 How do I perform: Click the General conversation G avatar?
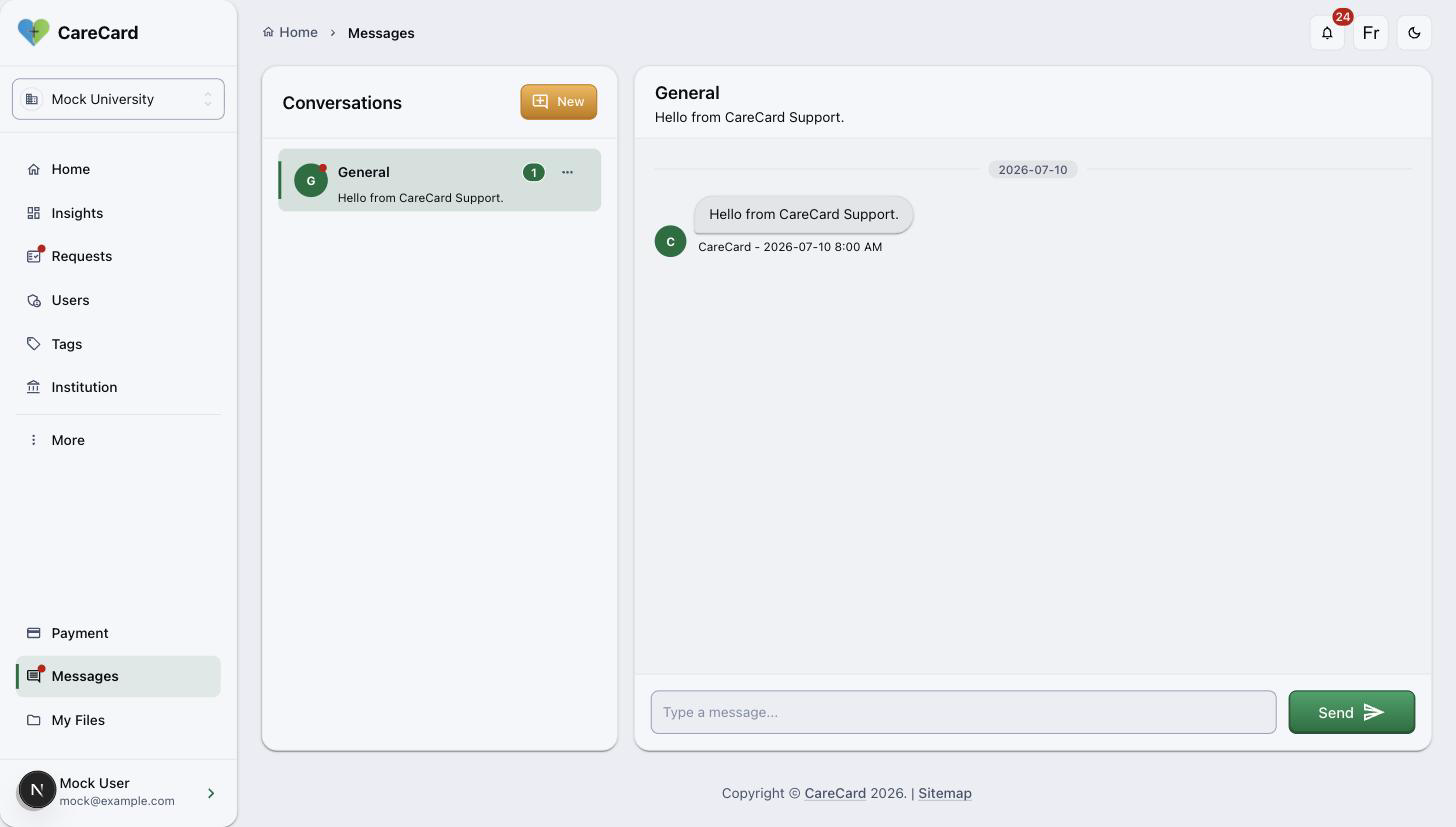pos(311,181)
